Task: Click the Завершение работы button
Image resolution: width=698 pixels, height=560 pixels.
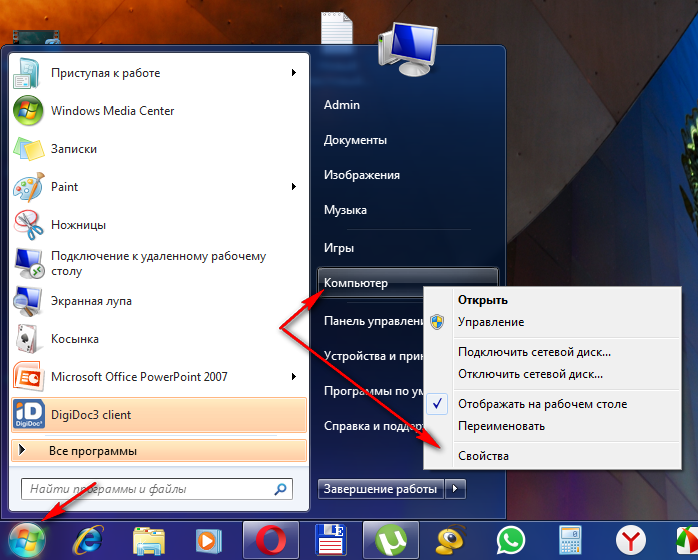Action: tap(381, 489)
